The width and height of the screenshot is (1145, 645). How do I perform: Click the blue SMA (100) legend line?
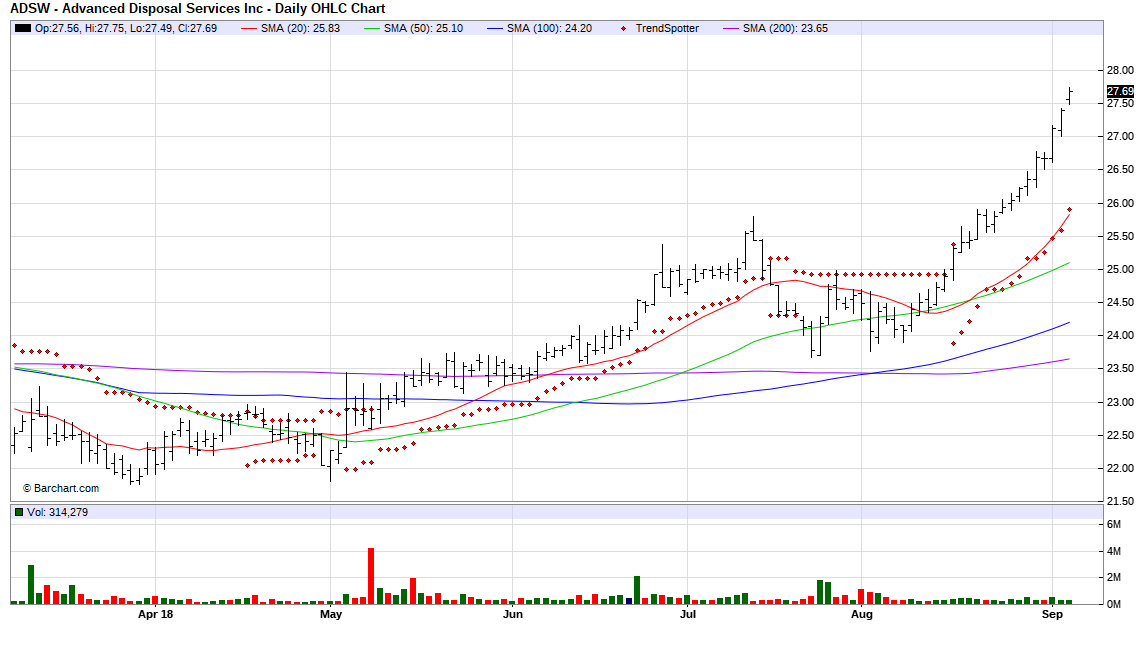[495, 28]
